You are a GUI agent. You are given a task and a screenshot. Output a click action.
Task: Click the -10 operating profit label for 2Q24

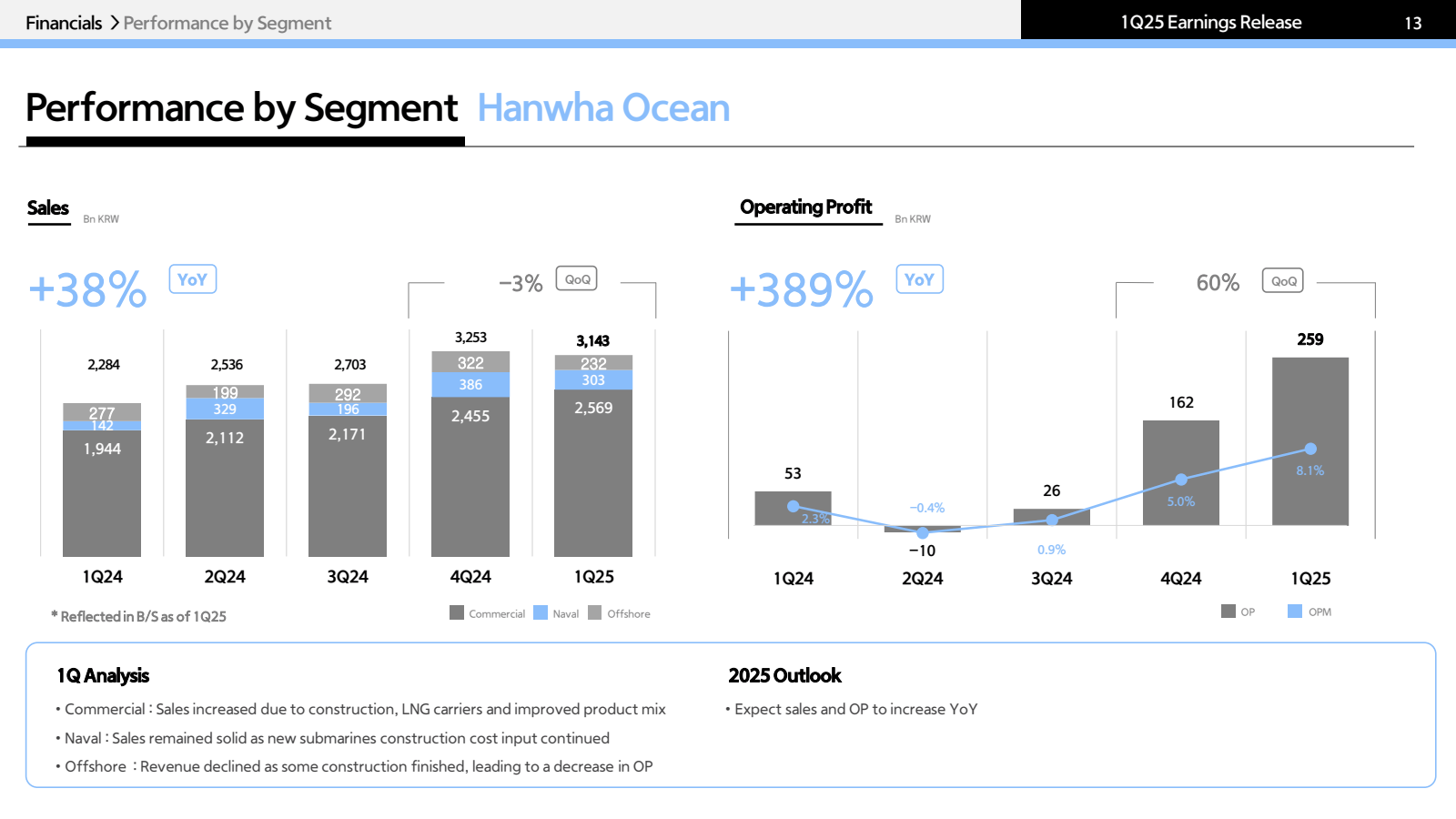click(x=922, y=551)
